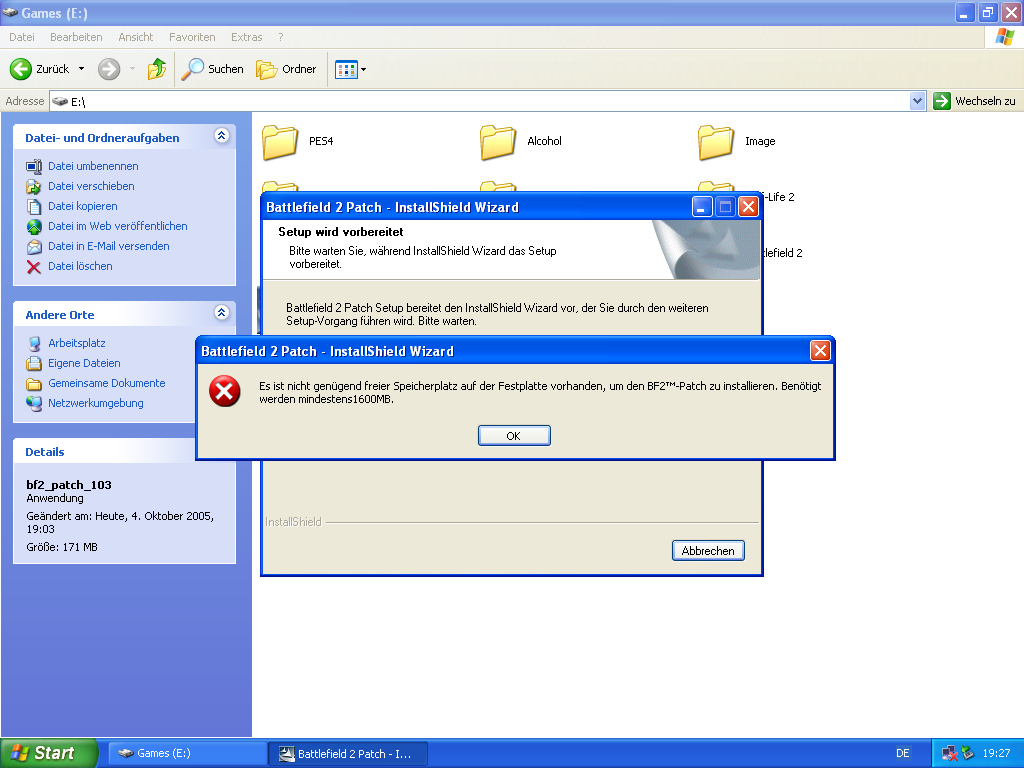Viewport: 1024px width, 768px height.
Task: Open the Bearbeiten menu
Action: [76, 37]
